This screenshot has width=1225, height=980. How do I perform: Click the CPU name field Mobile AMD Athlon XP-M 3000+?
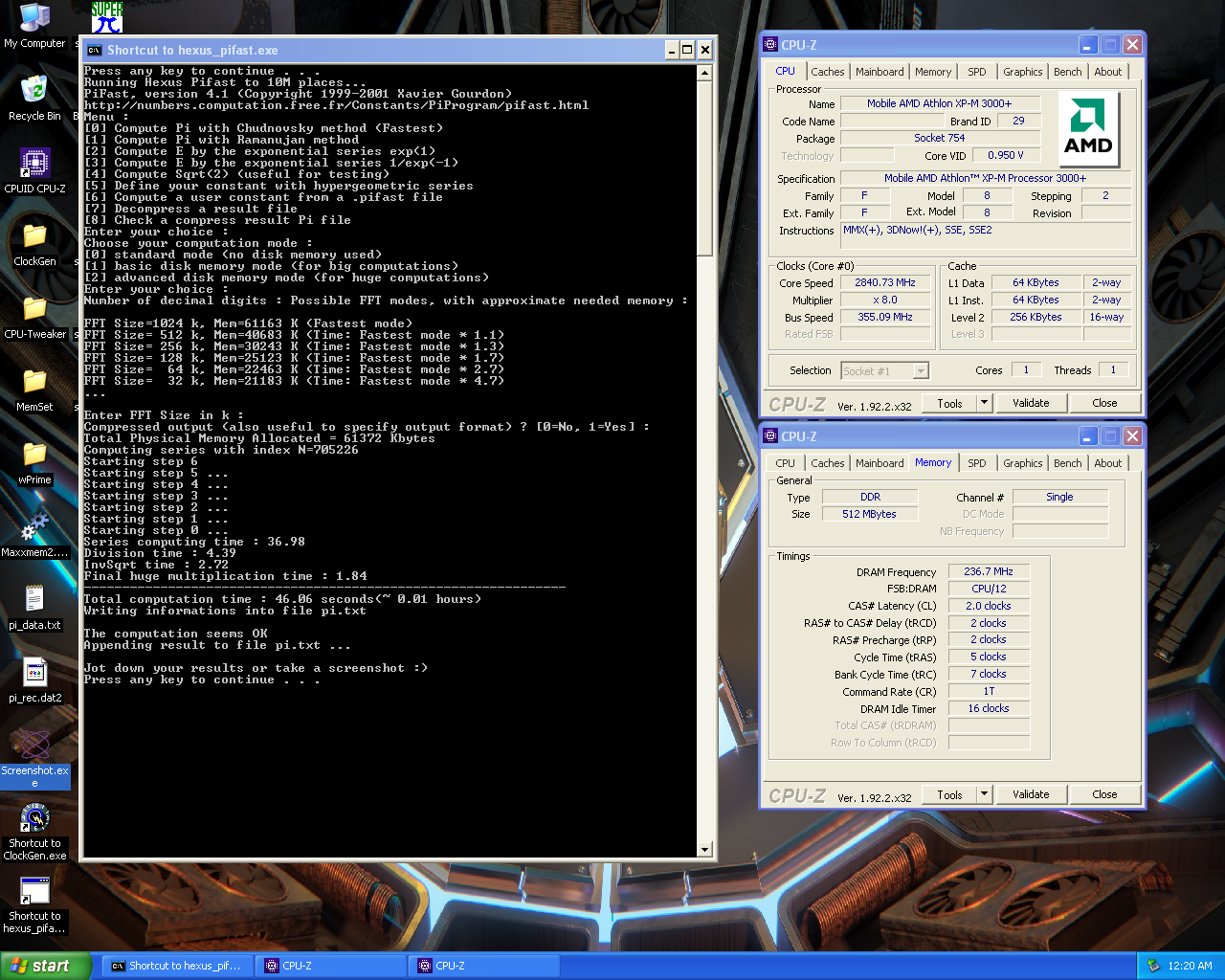[939, 103]
